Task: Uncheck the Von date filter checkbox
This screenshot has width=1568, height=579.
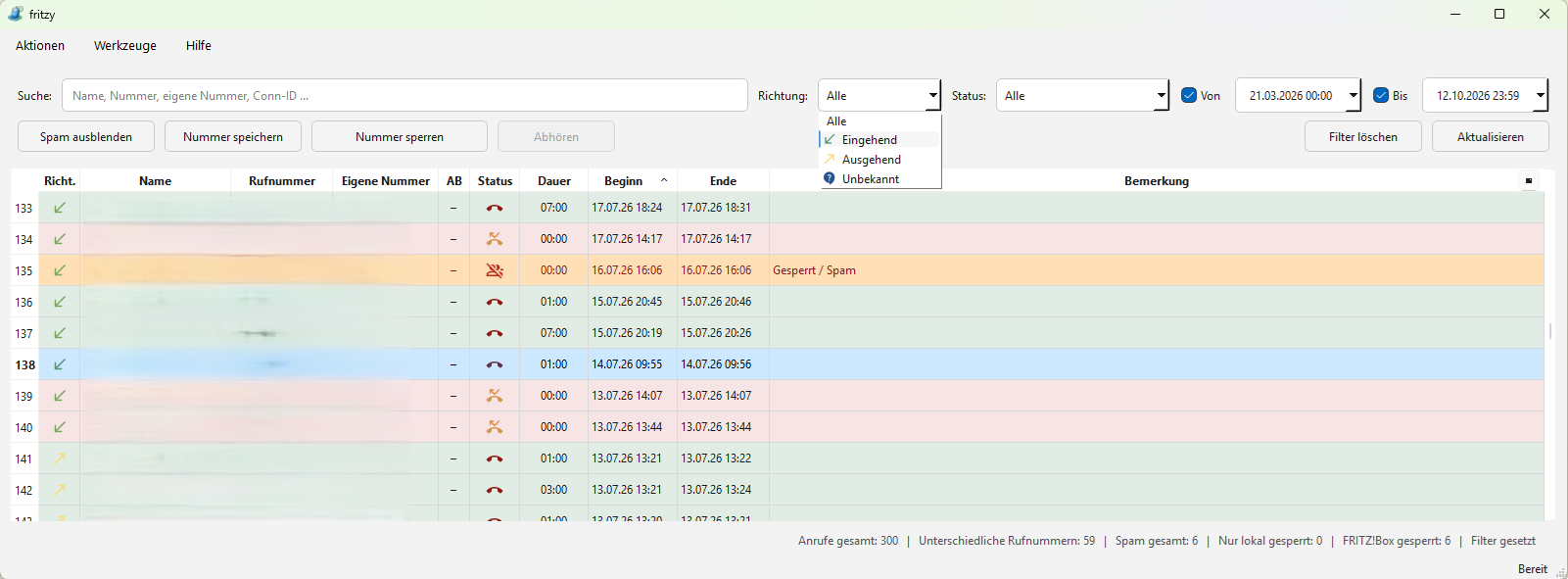Action: point(1189,95)
